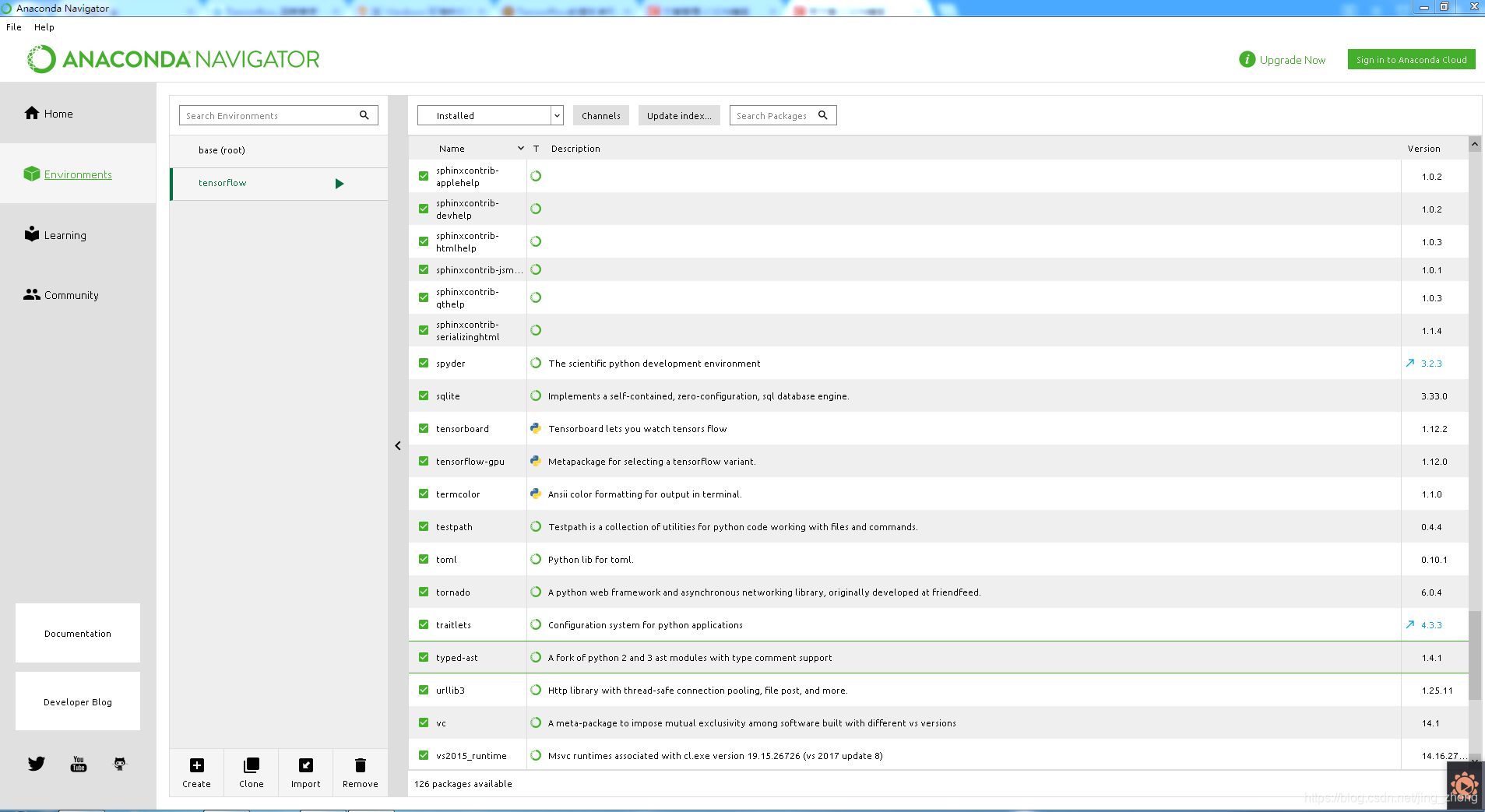This screenshot has height=812, width=1485.
Task: Toggle the vs2015_runtime package checkbox
Action: pyautogui.click(x=424, y=755)
